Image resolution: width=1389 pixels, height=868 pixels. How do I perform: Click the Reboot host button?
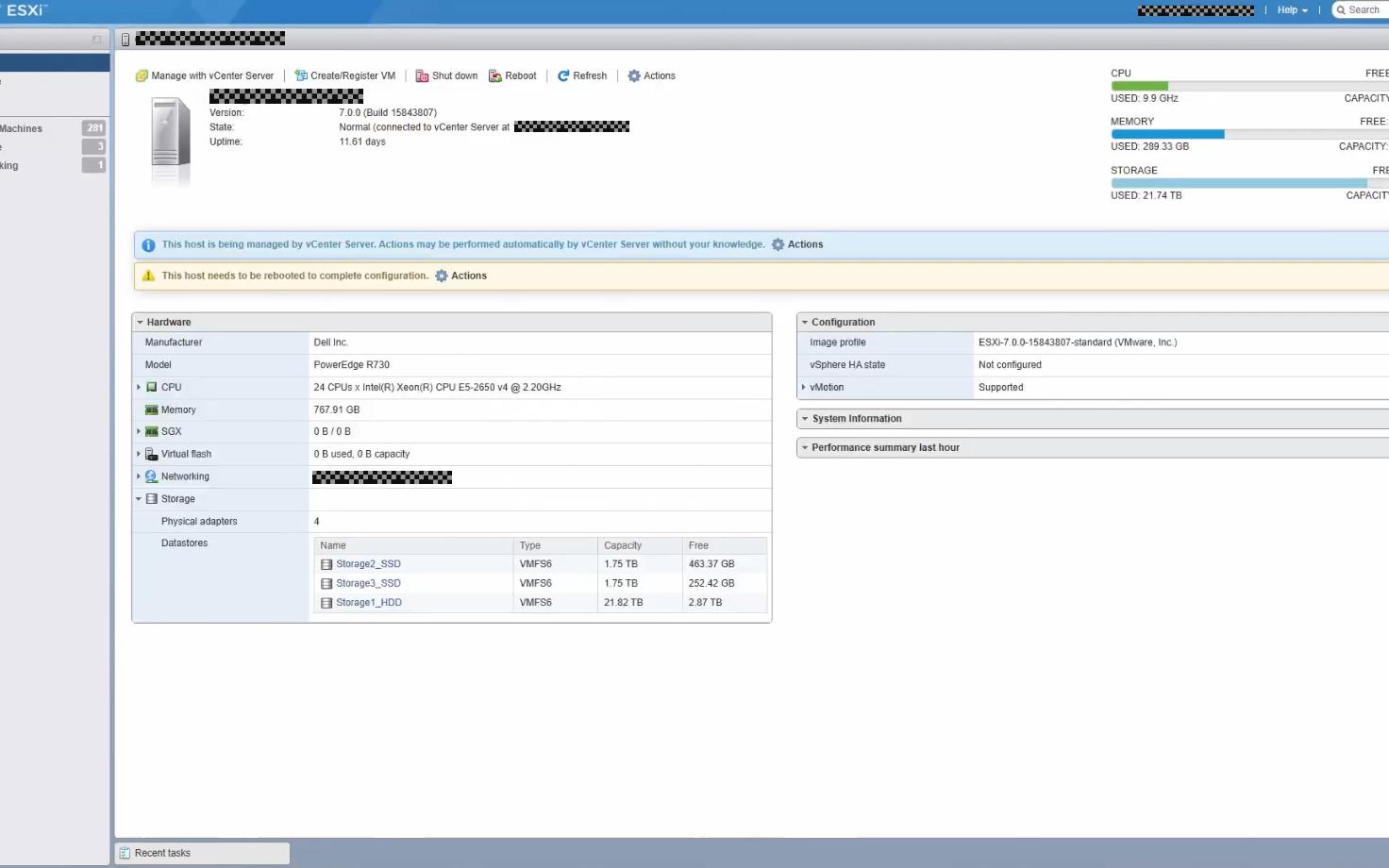click(x=512, y=75)
